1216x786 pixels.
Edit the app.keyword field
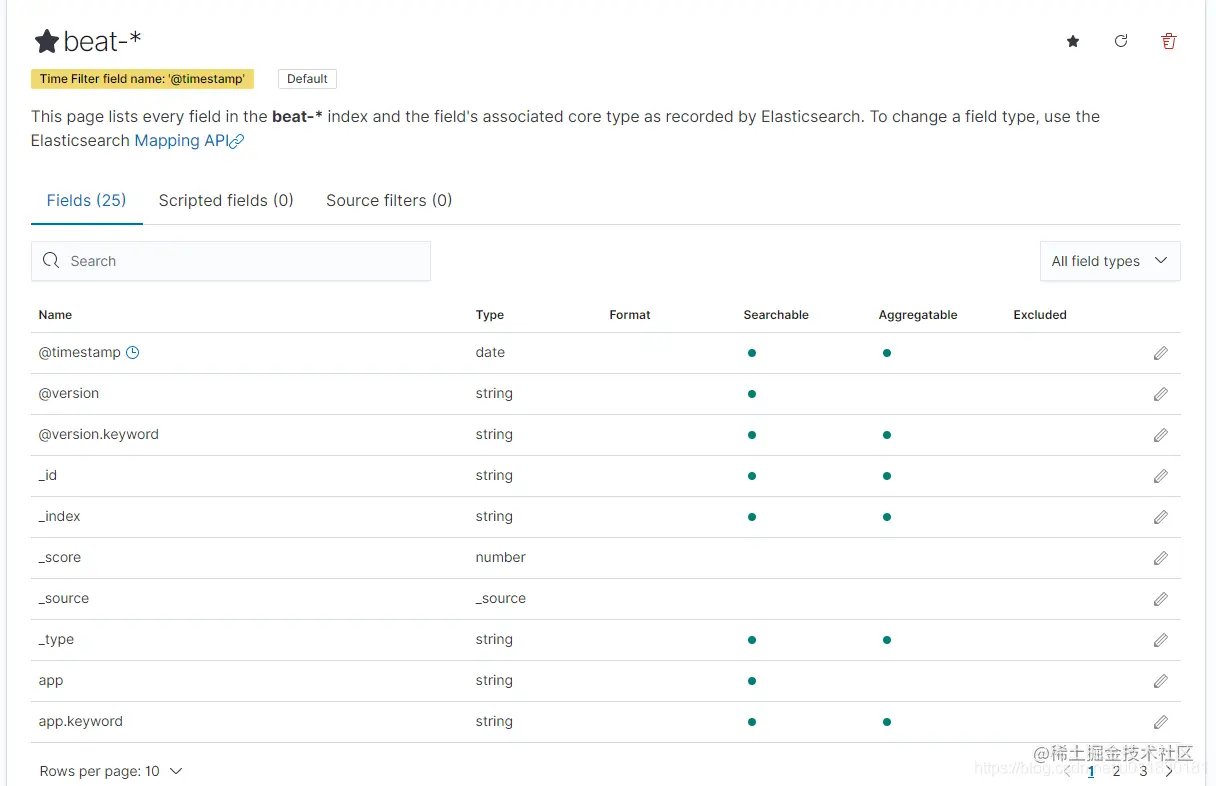(x=1160, y=722)
